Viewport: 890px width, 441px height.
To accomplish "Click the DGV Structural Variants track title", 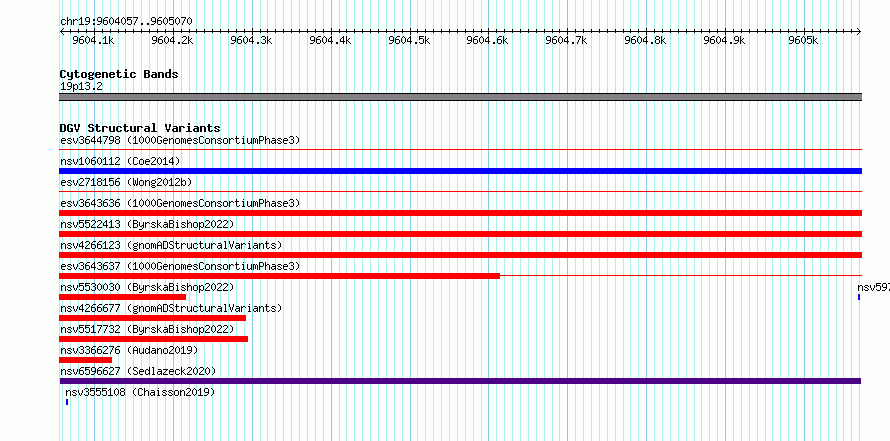I will [140, 128].
